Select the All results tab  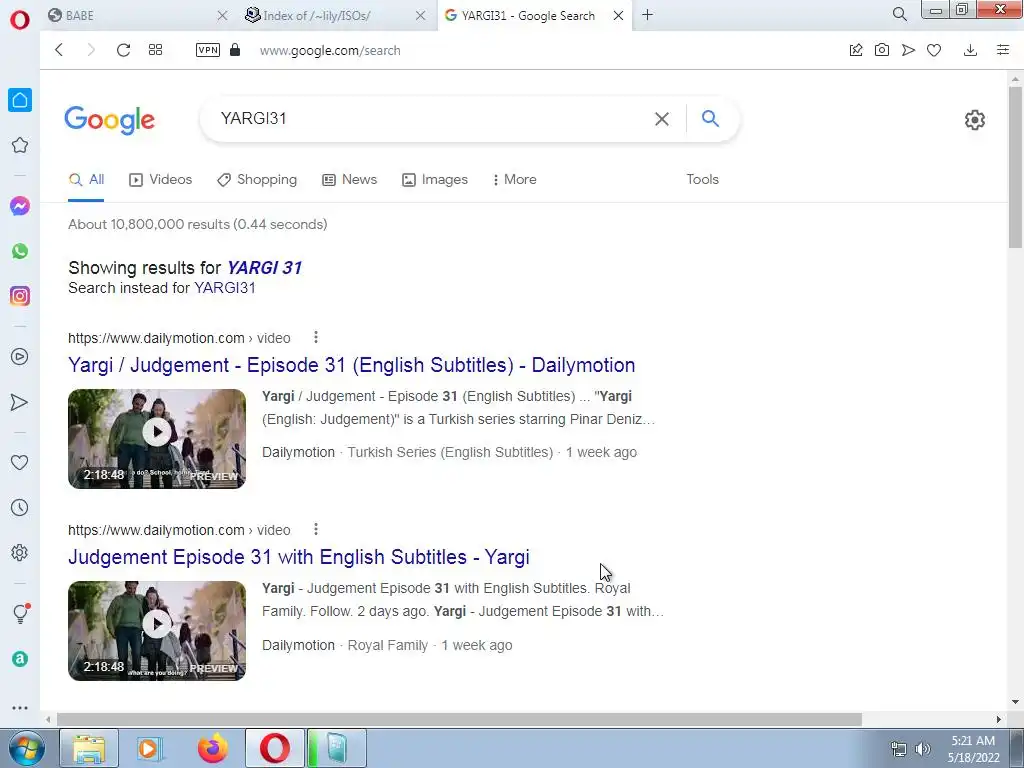86,180
